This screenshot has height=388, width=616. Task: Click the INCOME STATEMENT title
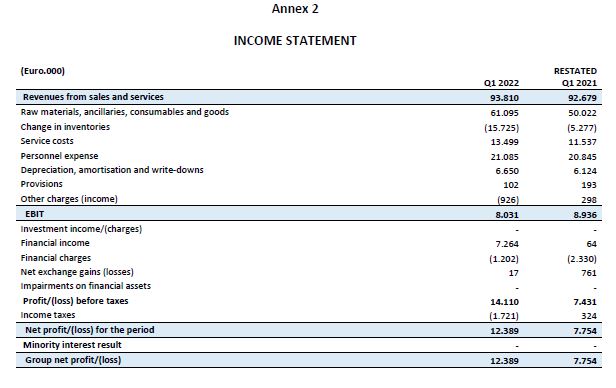[295, 41]
